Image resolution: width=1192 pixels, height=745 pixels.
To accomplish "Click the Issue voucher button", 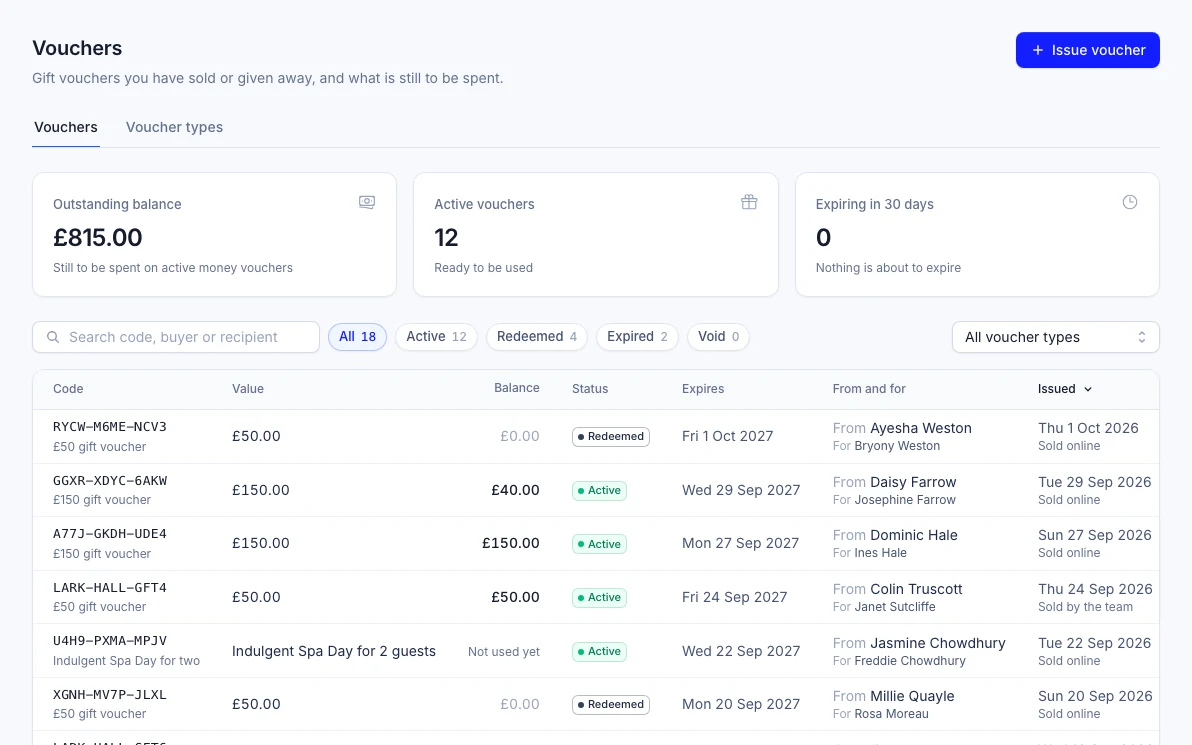I will pyautogui.click(x=1087, y=50).
